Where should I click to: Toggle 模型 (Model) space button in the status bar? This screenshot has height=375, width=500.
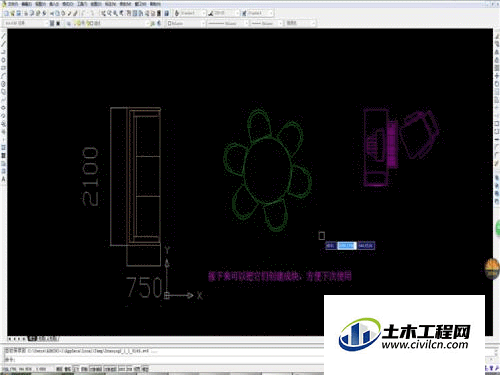145,369
